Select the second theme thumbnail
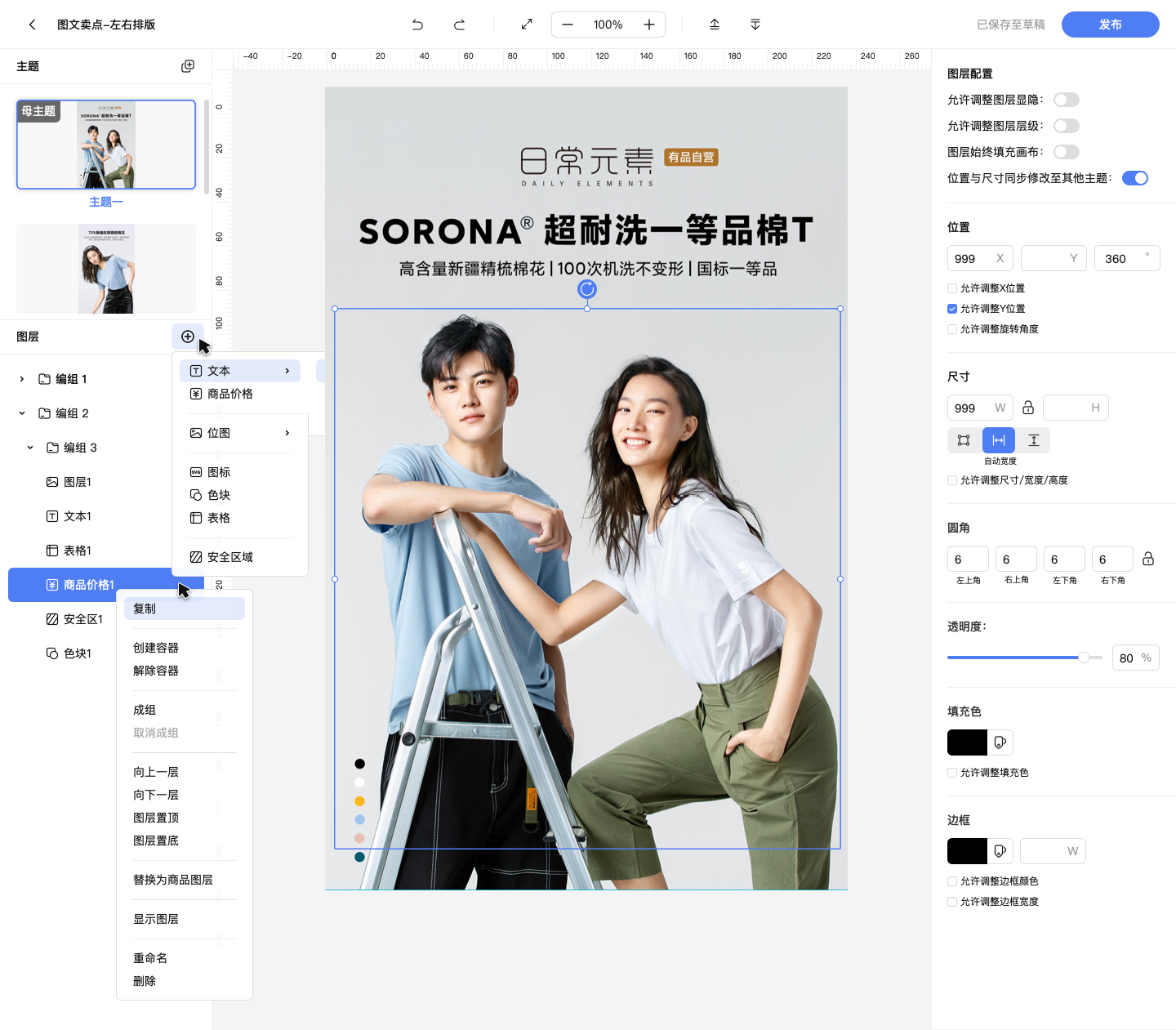Image resolution: width=1176 pixels, height=1030 pixels. point(106,269)
